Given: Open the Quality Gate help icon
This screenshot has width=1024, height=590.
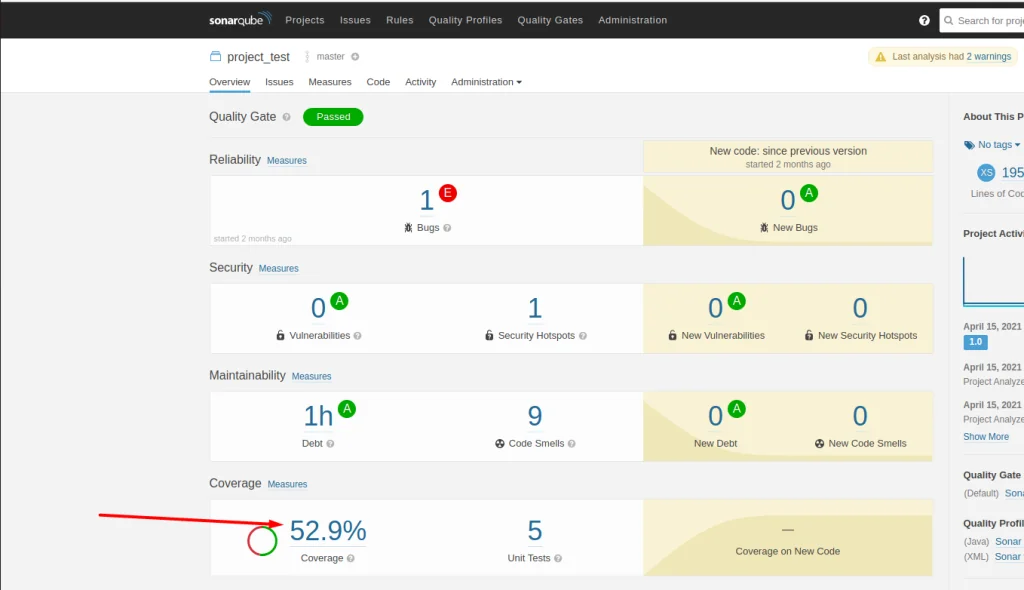Looking at the screenshot, I should click(286, 117).
